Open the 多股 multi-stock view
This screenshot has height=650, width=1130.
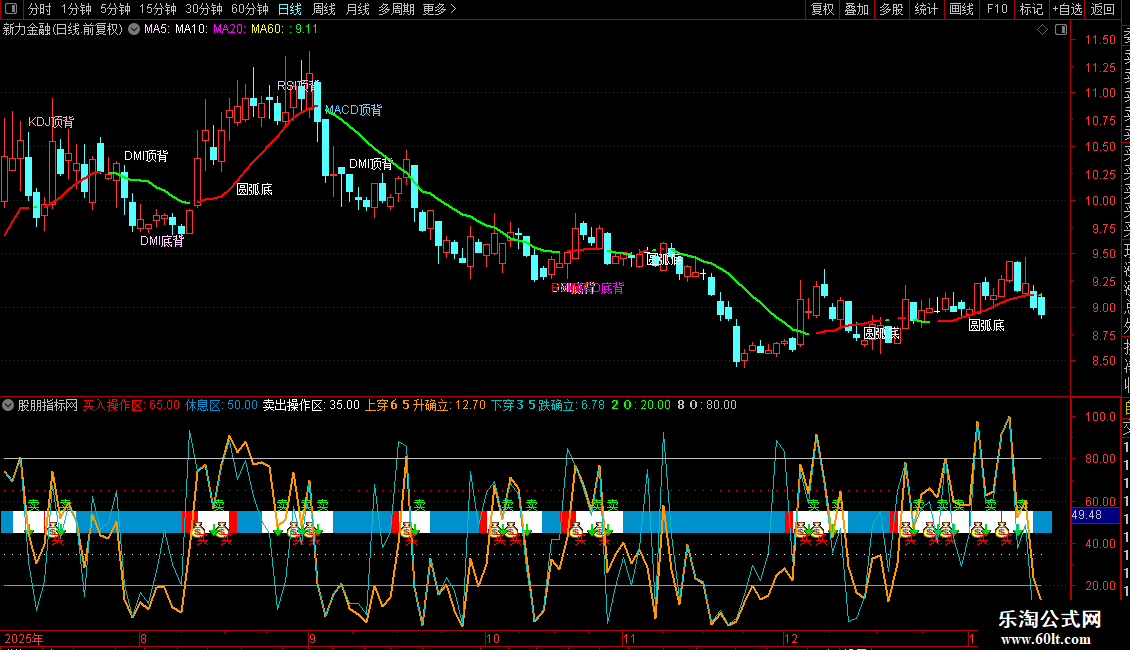891,9
